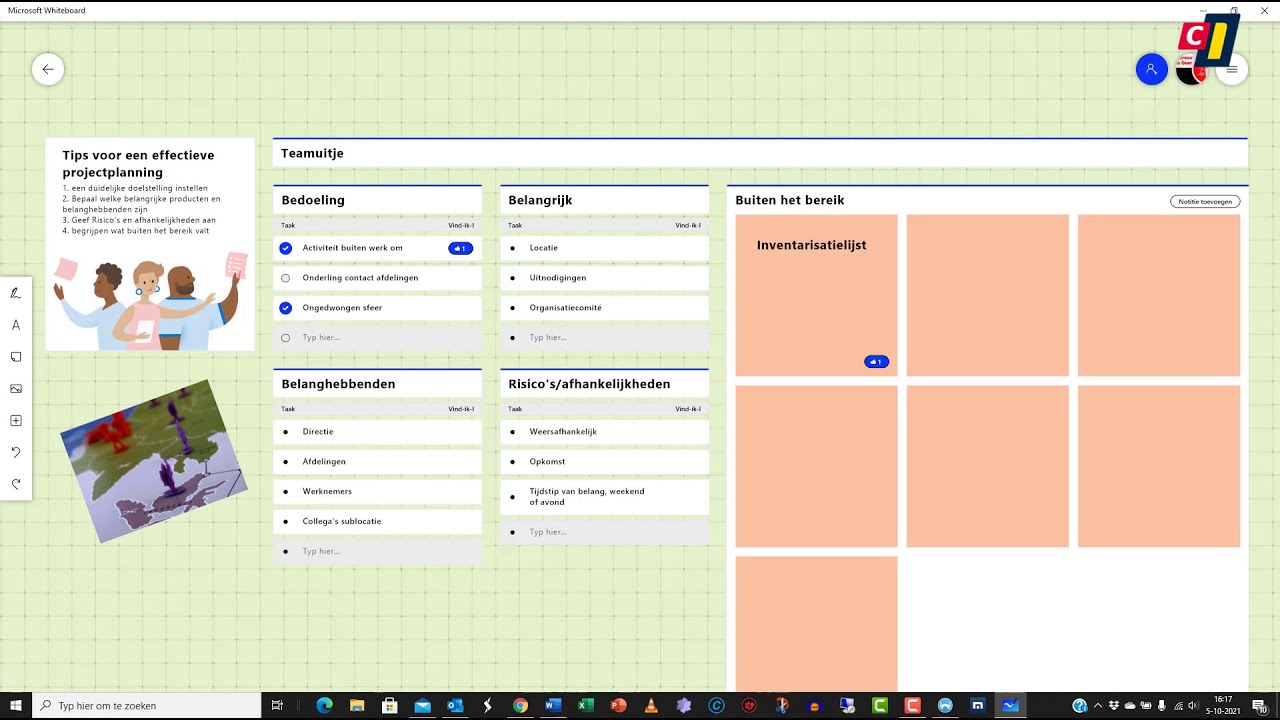Select the Tips voor projectplanning card
Image resolution: width=1280 pixels, height=720 pixels.
coord(150,244)
